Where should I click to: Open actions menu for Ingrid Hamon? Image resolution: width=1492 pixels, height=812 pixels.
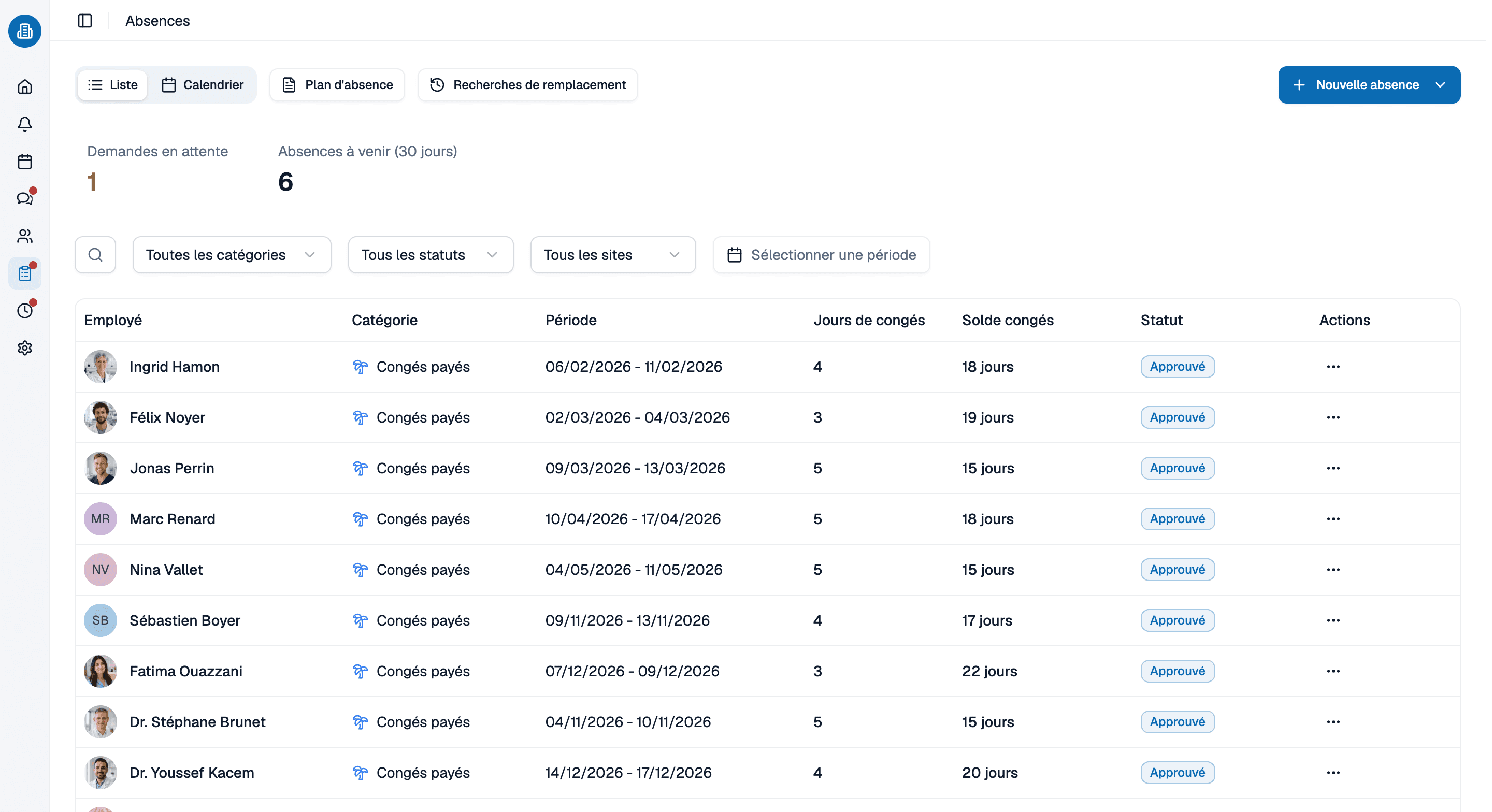(x=1333, y=367)
